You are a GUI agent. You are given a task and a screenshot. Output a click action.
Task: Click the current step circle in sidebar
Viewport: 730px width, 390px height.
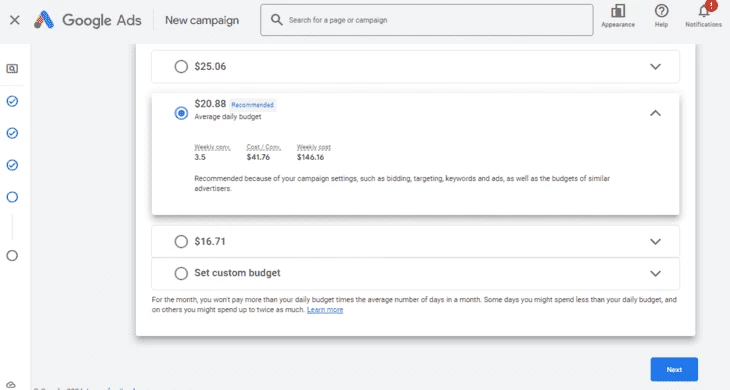tap(12, 197)
